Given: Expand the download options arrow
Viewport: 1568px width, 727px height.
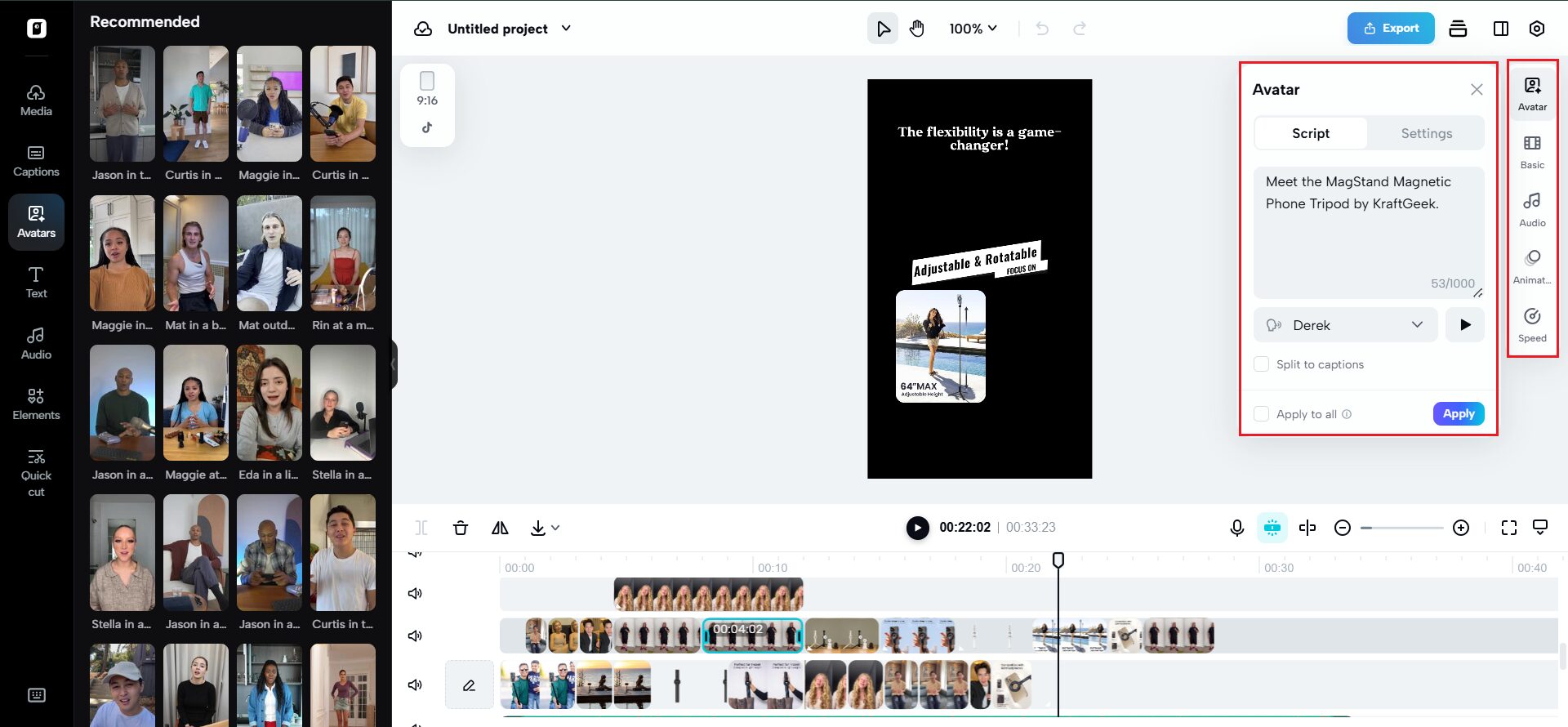Looking at the screenshot, I should (x=555, y=528).
